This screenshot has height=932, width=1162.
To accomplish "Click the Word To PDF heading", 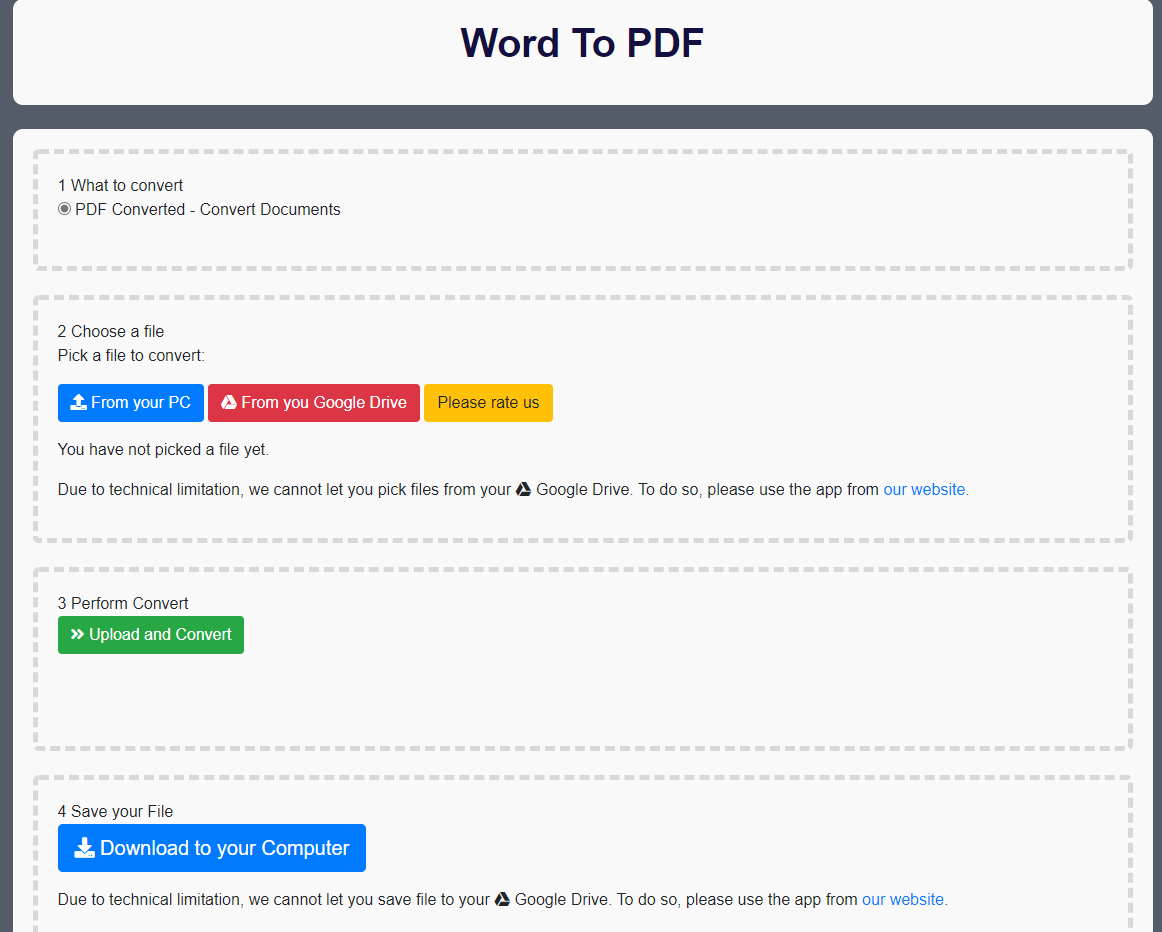I will [x=582, y=43].
